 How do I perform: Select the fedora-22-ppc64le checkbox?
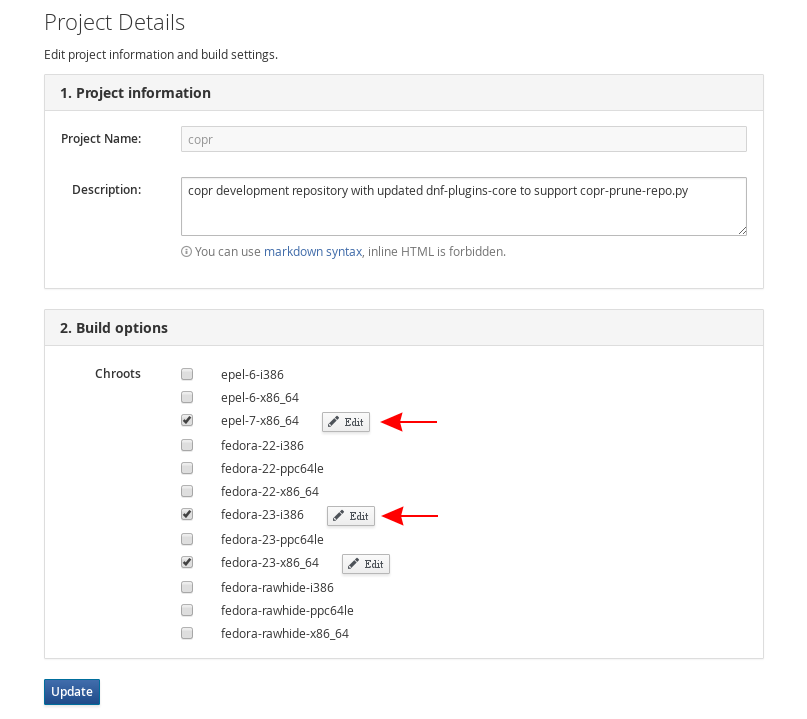pos(187,468)
